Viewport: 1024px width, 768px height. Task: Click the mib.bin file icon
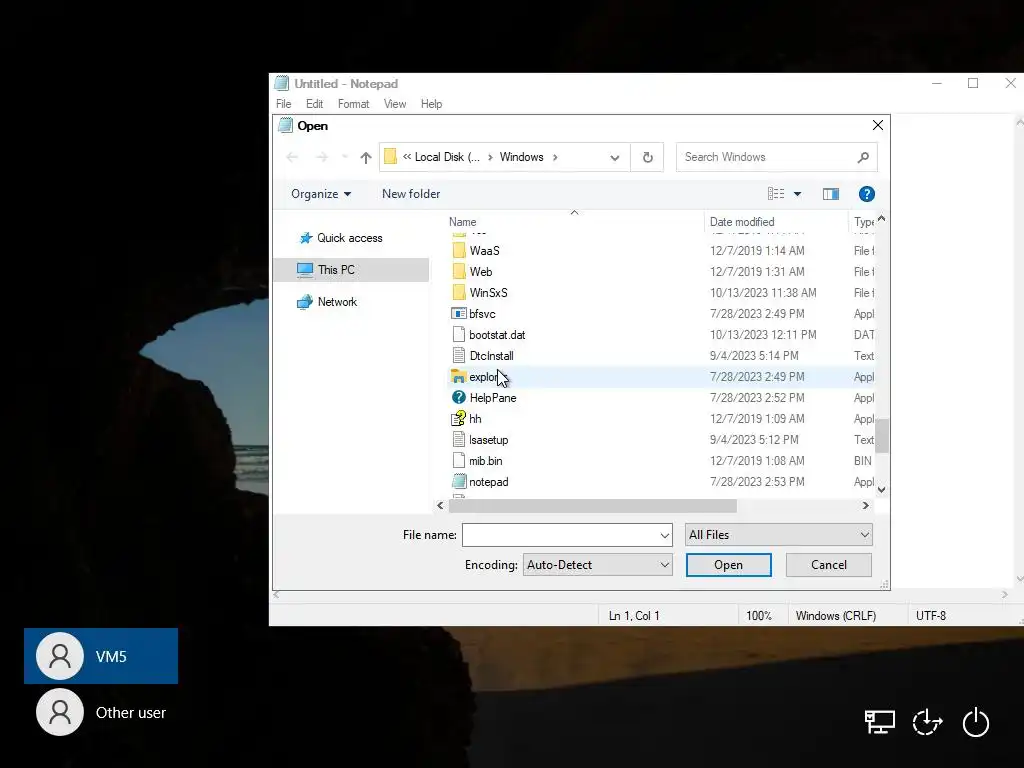[x=458, y=460]
